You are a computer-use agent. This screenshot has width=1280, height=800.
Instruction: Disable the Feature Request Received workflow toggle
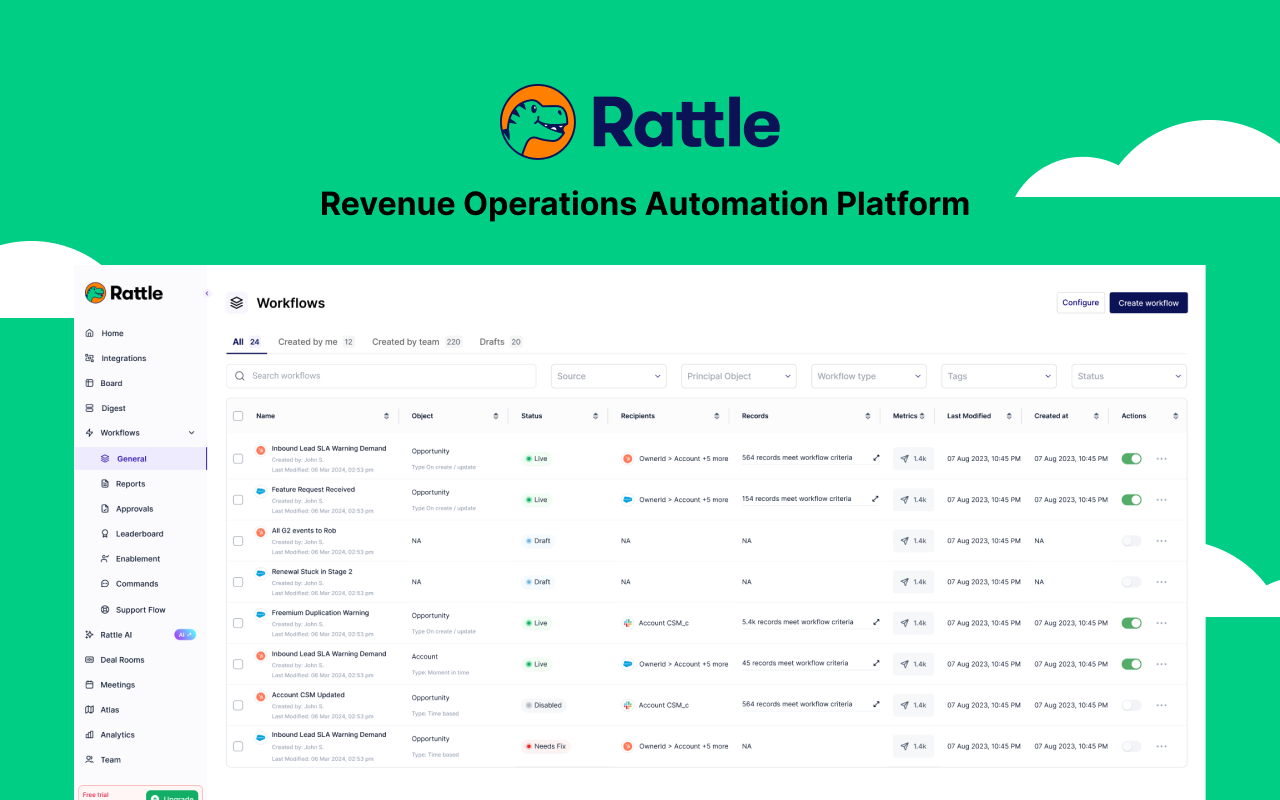coord(1131,499)
